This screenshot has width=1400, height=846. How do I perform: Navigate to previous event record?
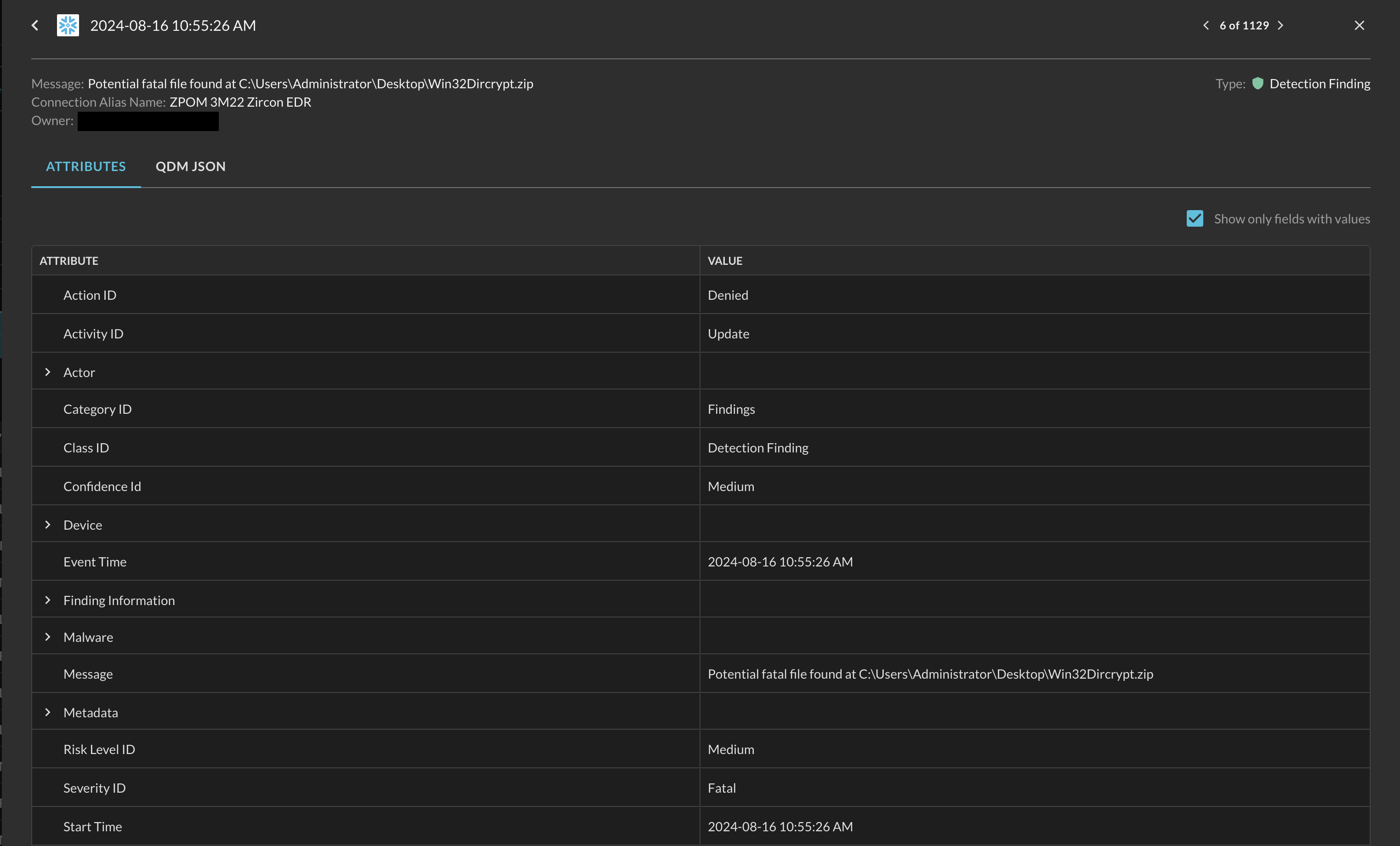1205,25
